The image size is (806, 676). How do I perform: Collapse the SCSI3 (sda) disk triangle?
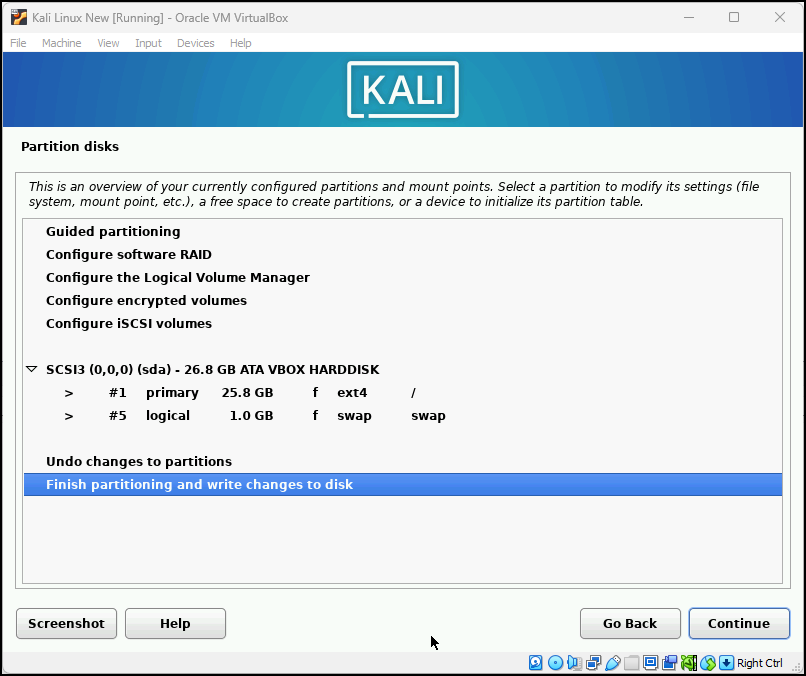32,369
